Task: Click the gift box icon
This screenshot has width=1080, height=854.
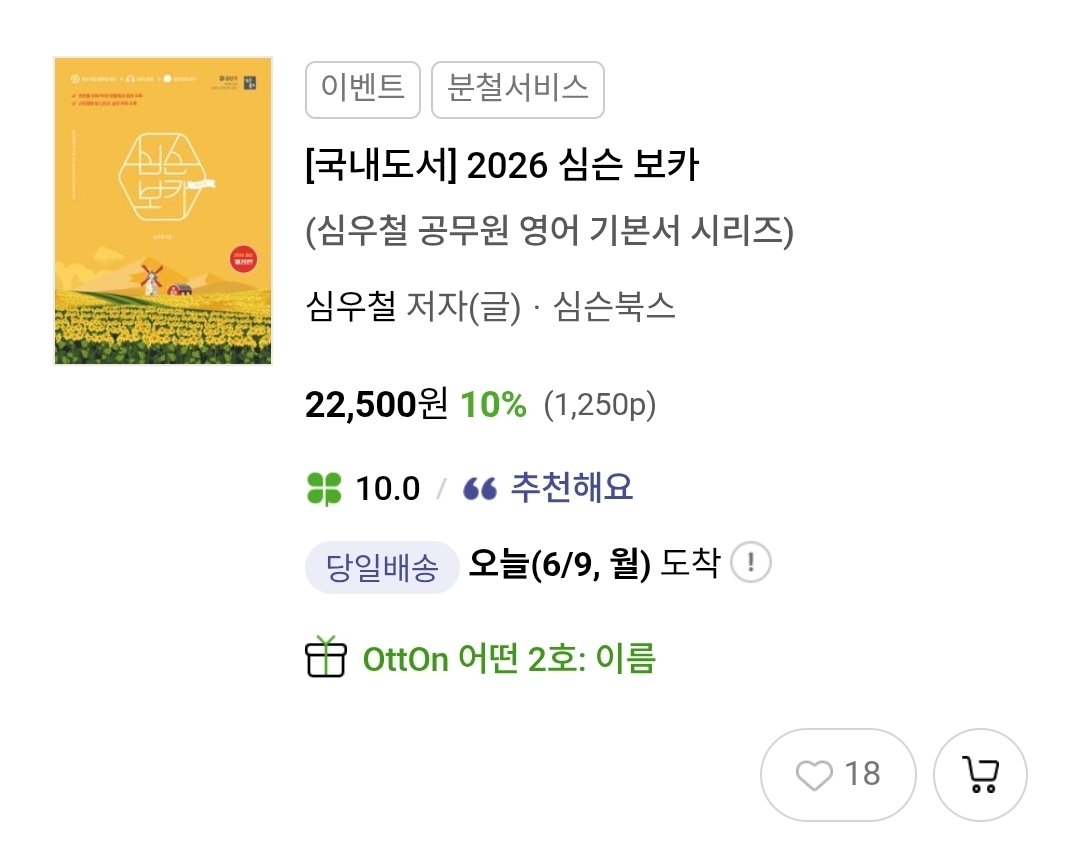Action: (x=325, y=658)
